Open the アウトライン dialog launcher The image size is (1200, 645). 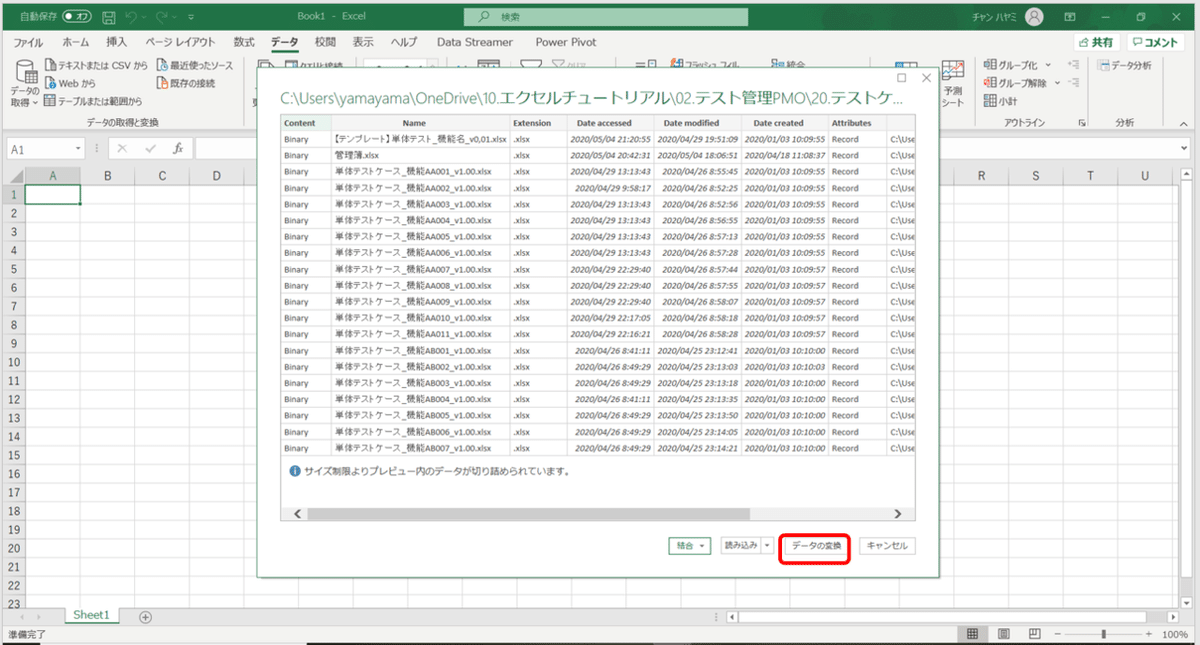coord(1082,123)
